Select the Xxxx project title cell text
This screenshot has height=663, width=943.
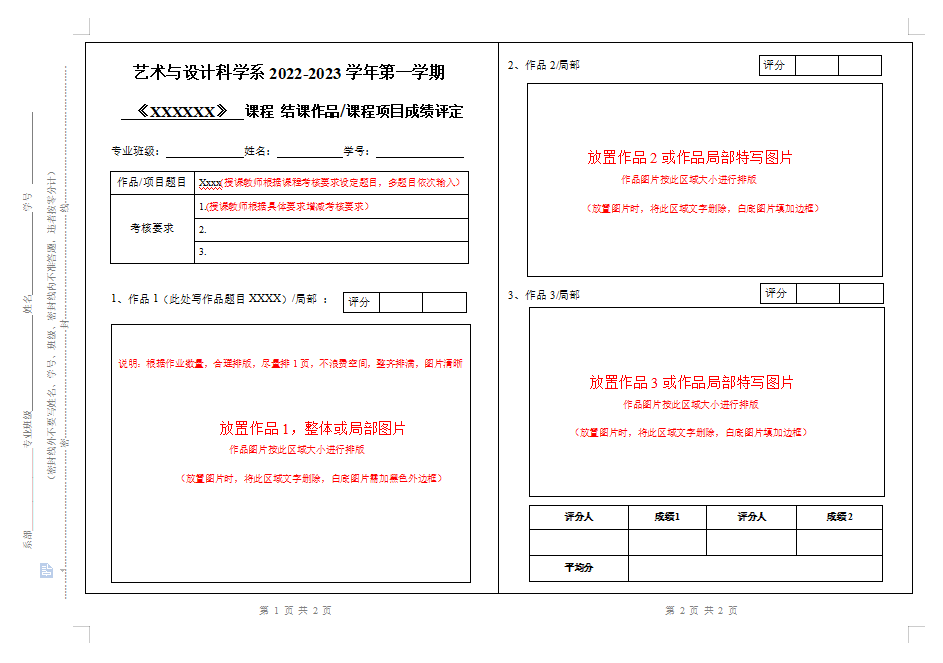click(330, 182)
